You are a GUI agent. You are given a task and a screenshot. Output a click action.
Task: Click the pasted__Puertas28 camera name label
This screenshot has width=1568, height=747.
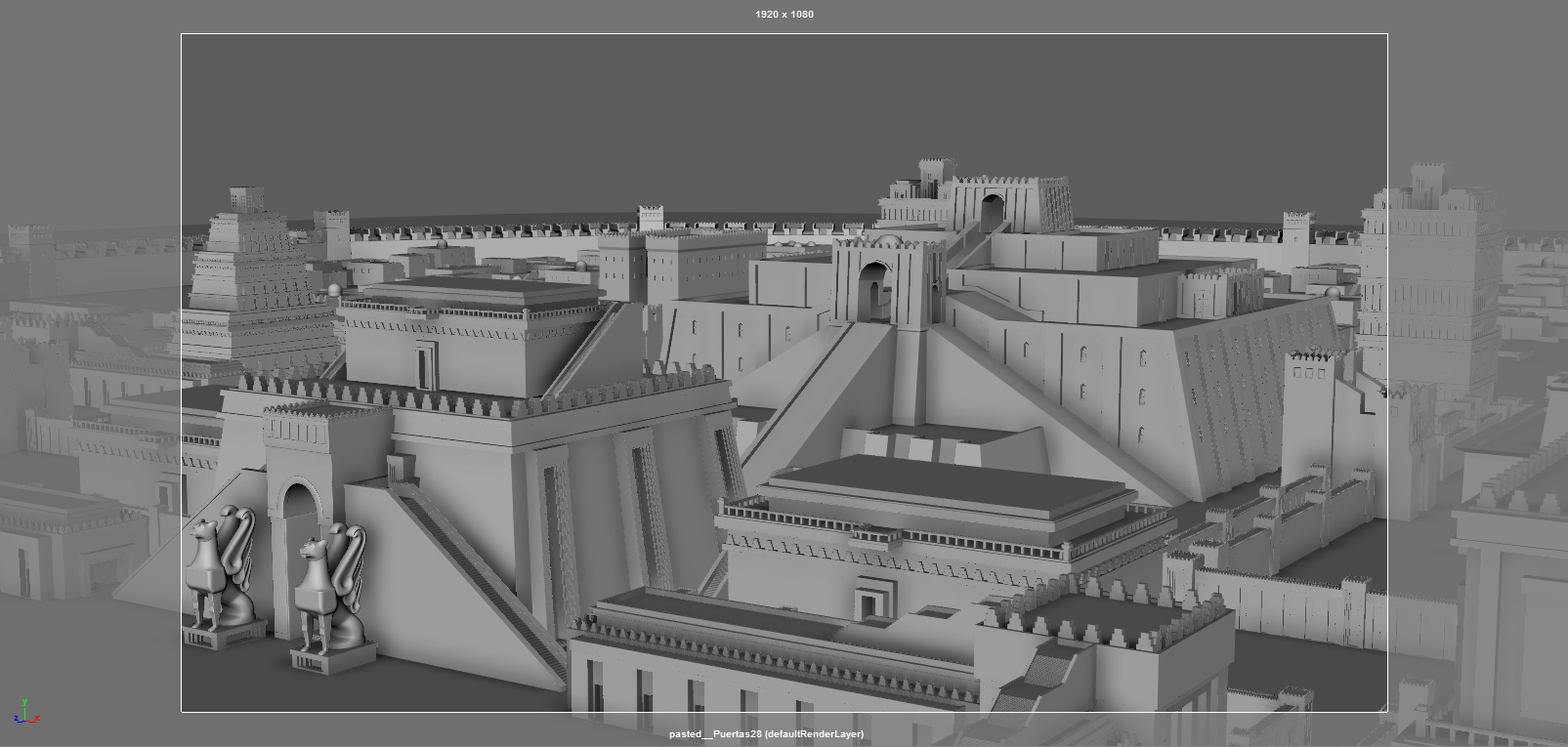coord(766,734)
